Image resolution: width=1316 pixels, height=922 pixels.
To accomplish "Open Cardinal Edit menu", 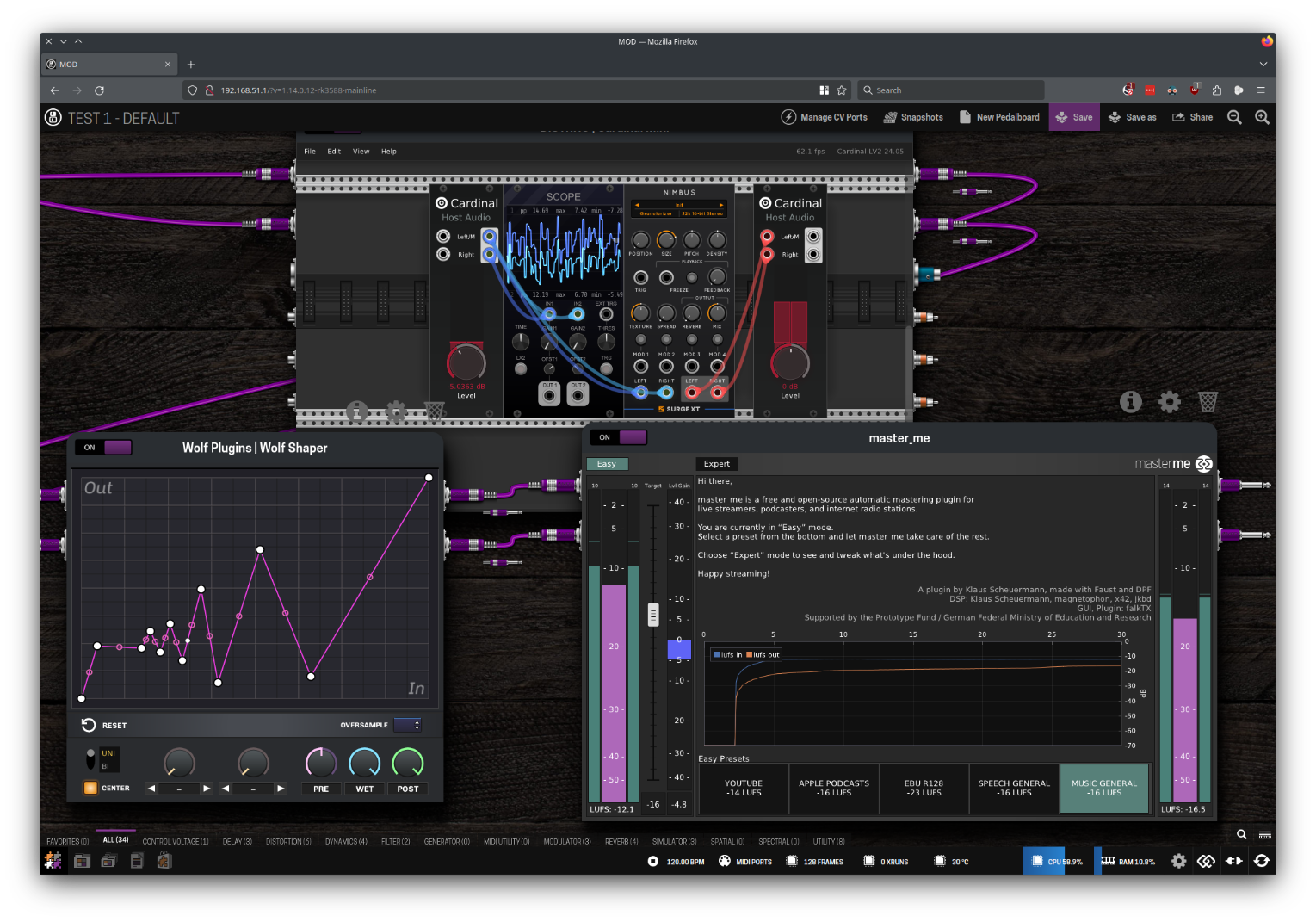I will 334,152.
